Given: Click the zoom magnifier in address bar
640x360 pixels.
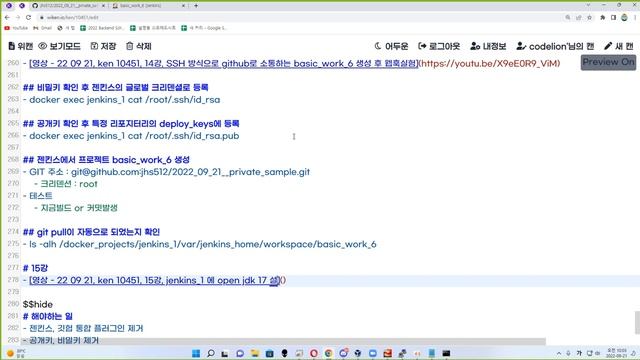Looking at the screenshot, I should [x=568, y=18].
